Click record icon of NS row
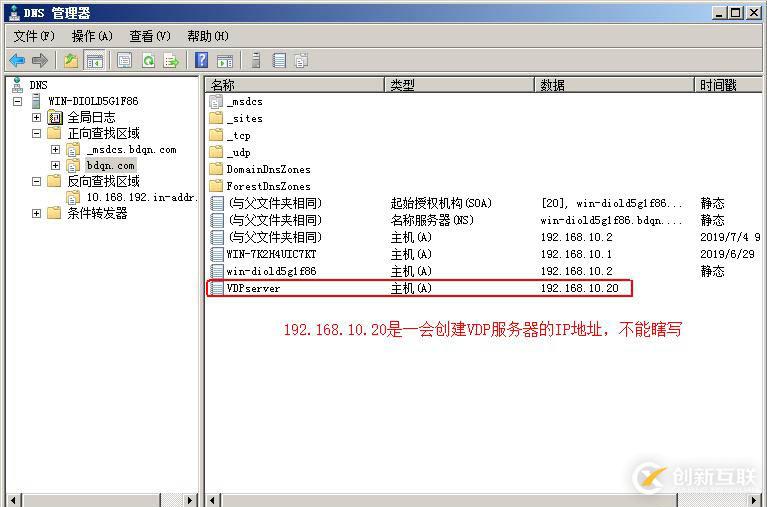The height and width of the screenshot is (507, 767). click(217, 220)
